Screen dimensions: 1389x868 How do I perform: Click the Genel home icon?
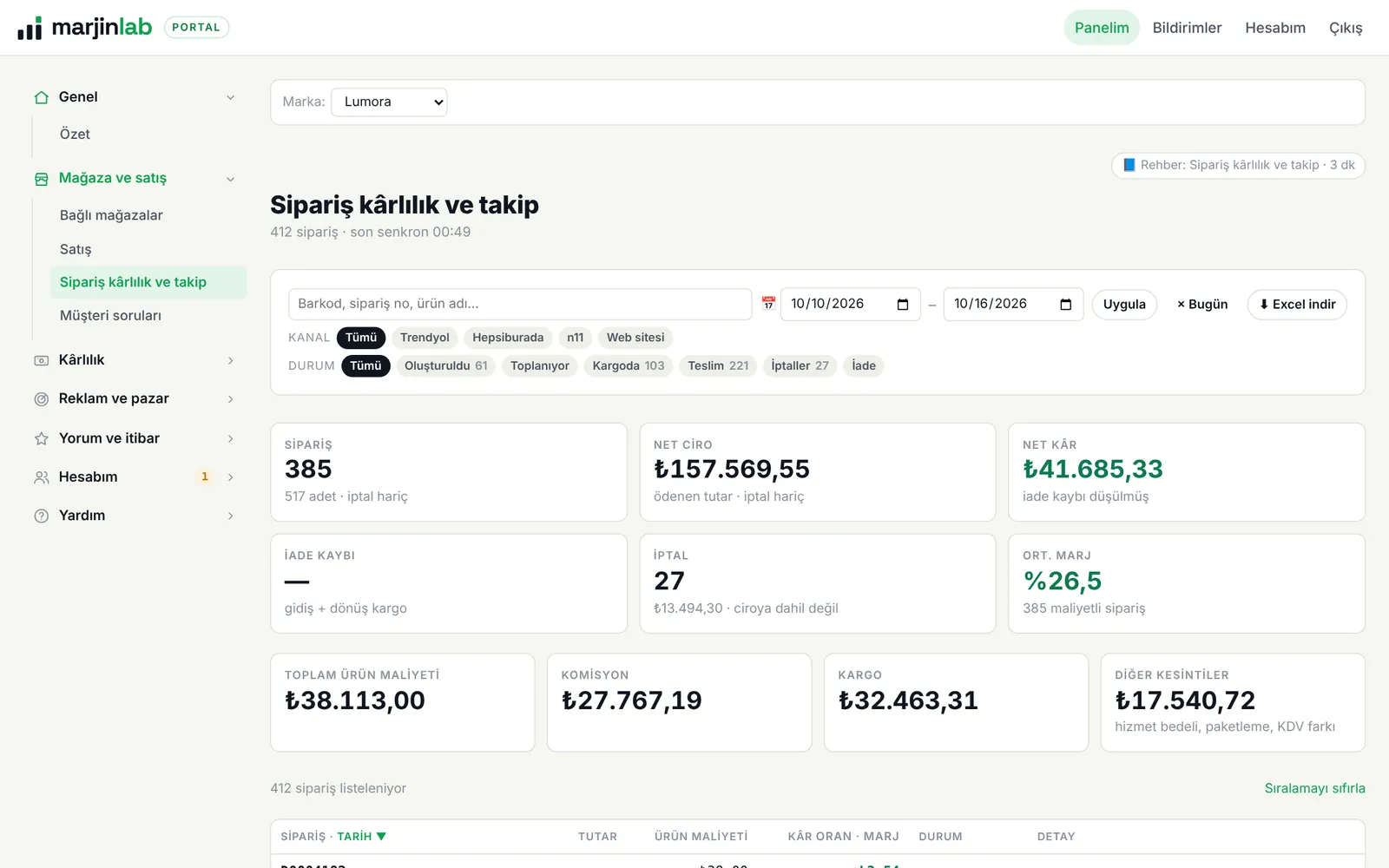click(41, 97)
